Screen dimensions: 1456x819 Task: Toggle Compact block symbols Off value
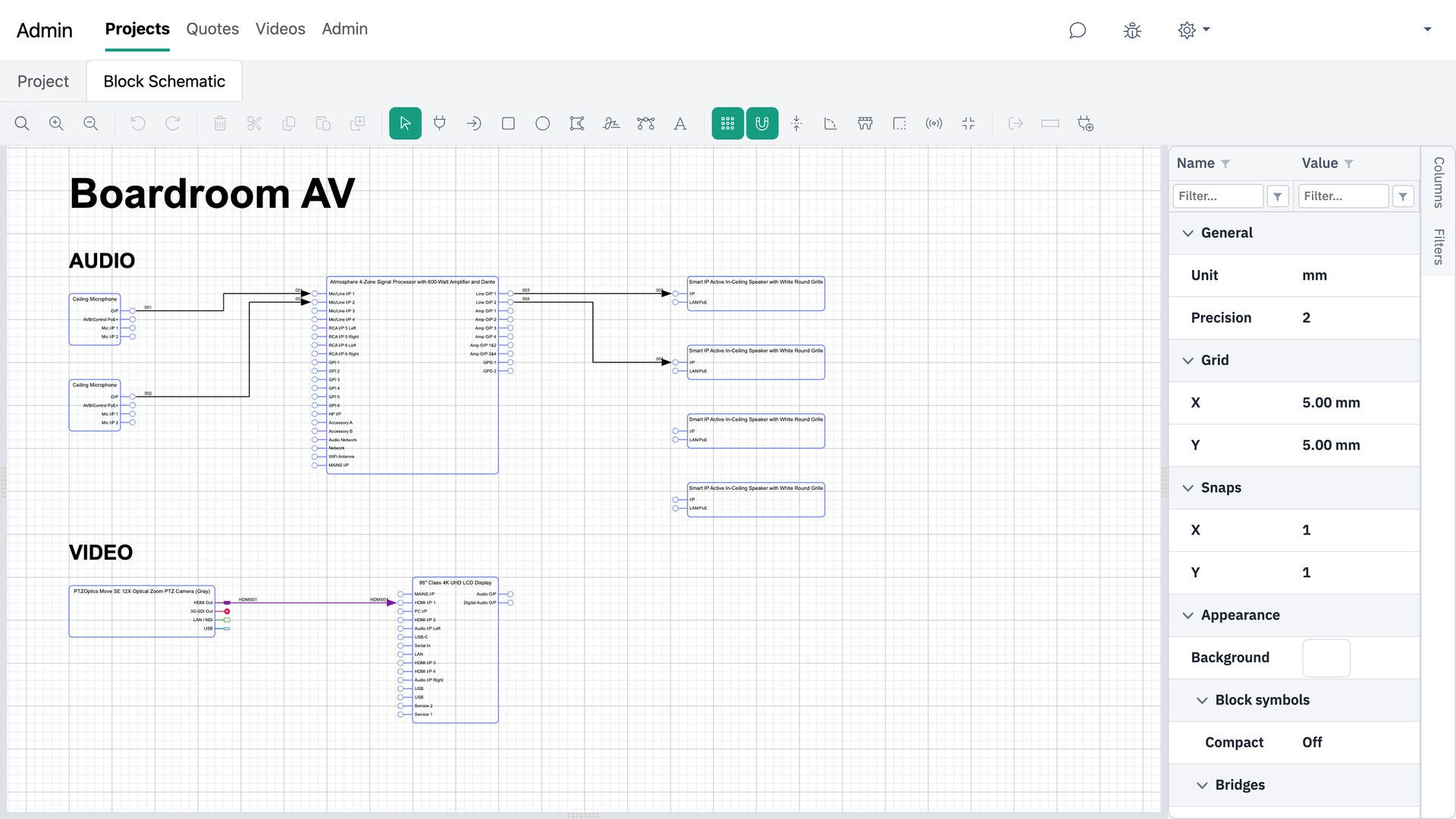tap(1312, 742)
